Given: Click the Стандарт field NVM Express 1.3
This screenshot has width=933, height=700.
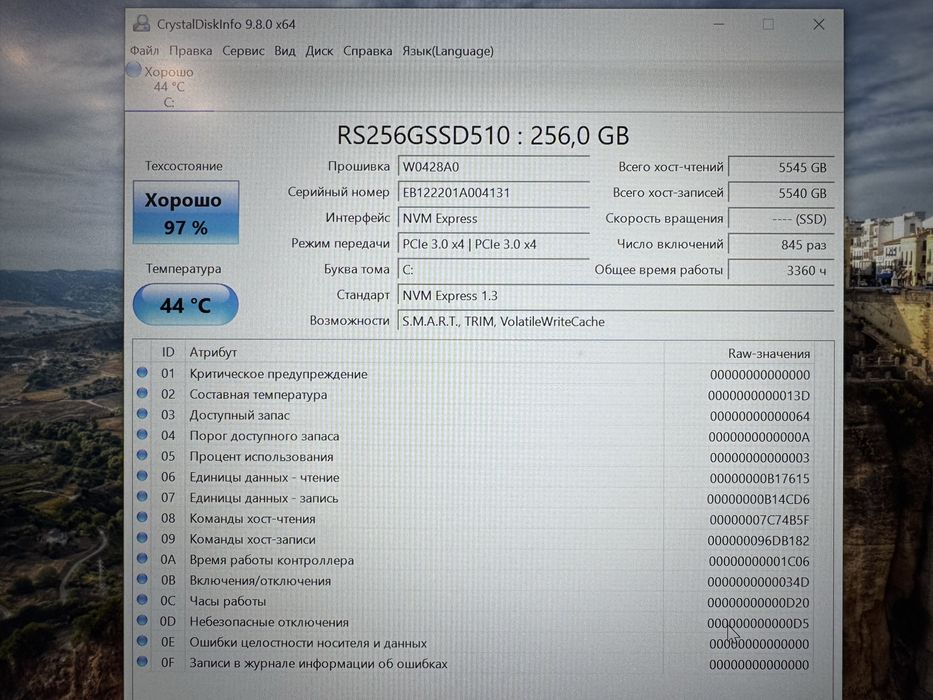Looking at the screenshot, I should [x=616, y=296].
